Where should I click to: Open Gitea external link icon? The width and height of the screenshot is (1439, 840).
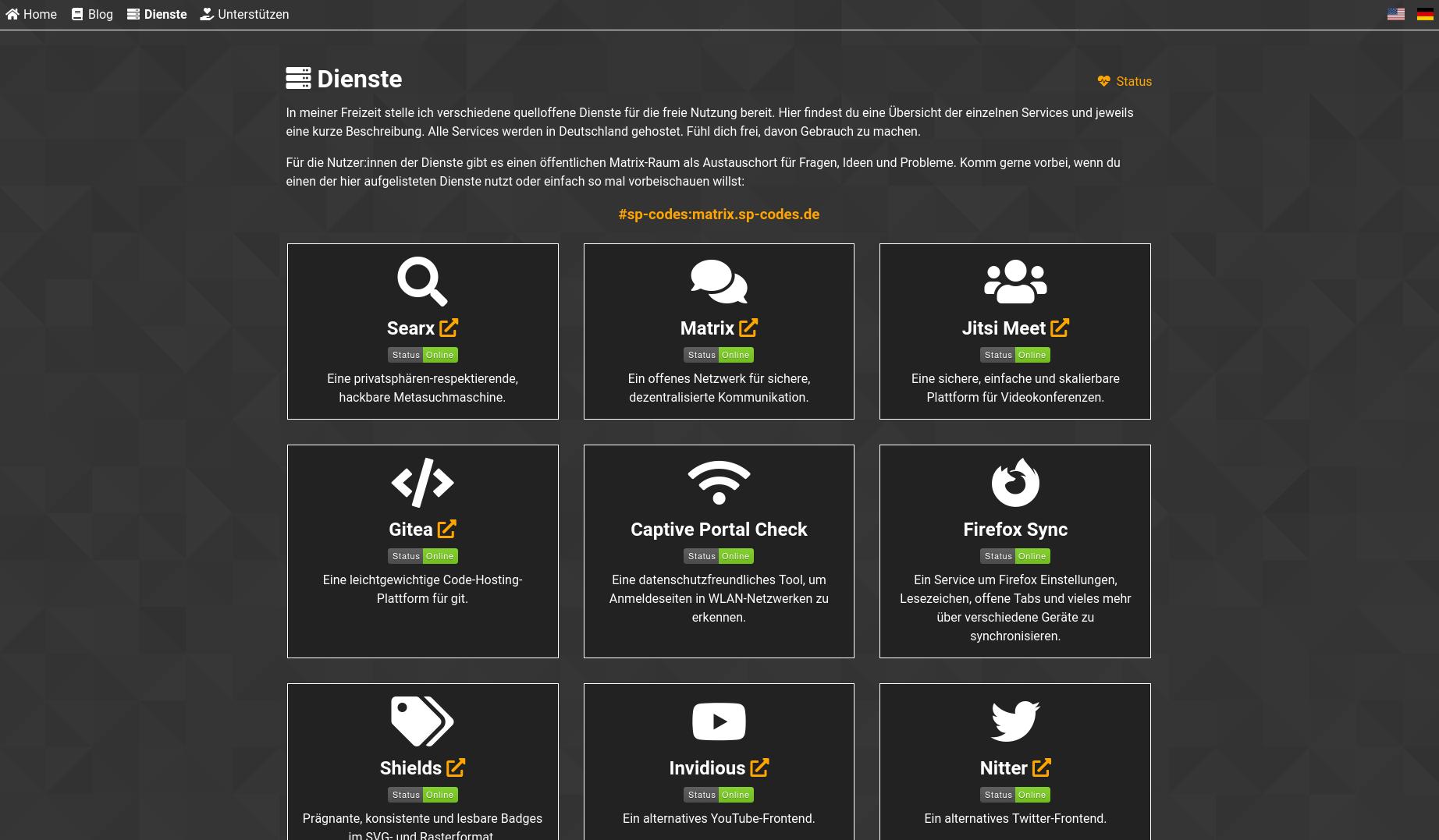pos(447,529)
